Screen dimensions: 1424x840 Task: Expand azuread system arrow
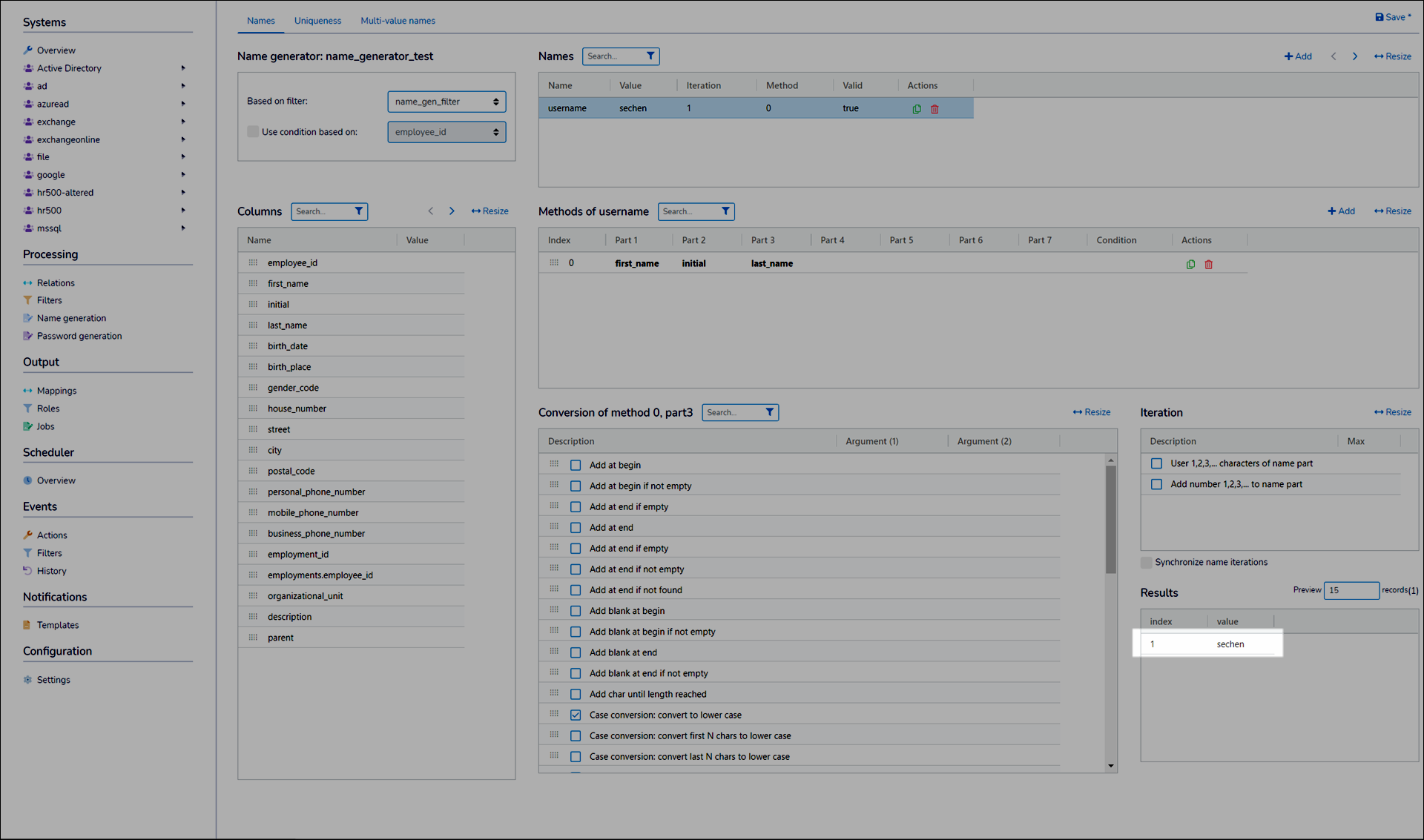[x=183, y=104]
